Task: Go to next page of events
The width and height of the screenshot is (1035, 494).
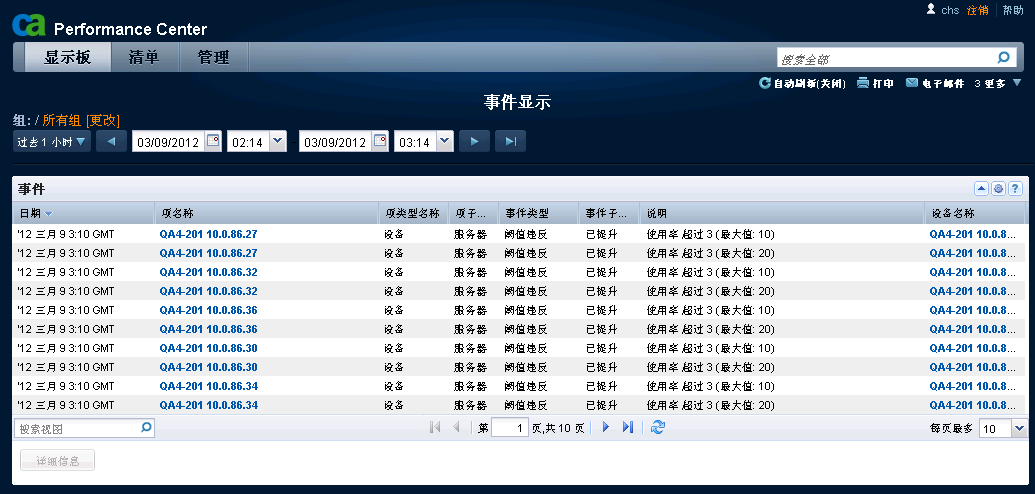Action: pos(606,428)
